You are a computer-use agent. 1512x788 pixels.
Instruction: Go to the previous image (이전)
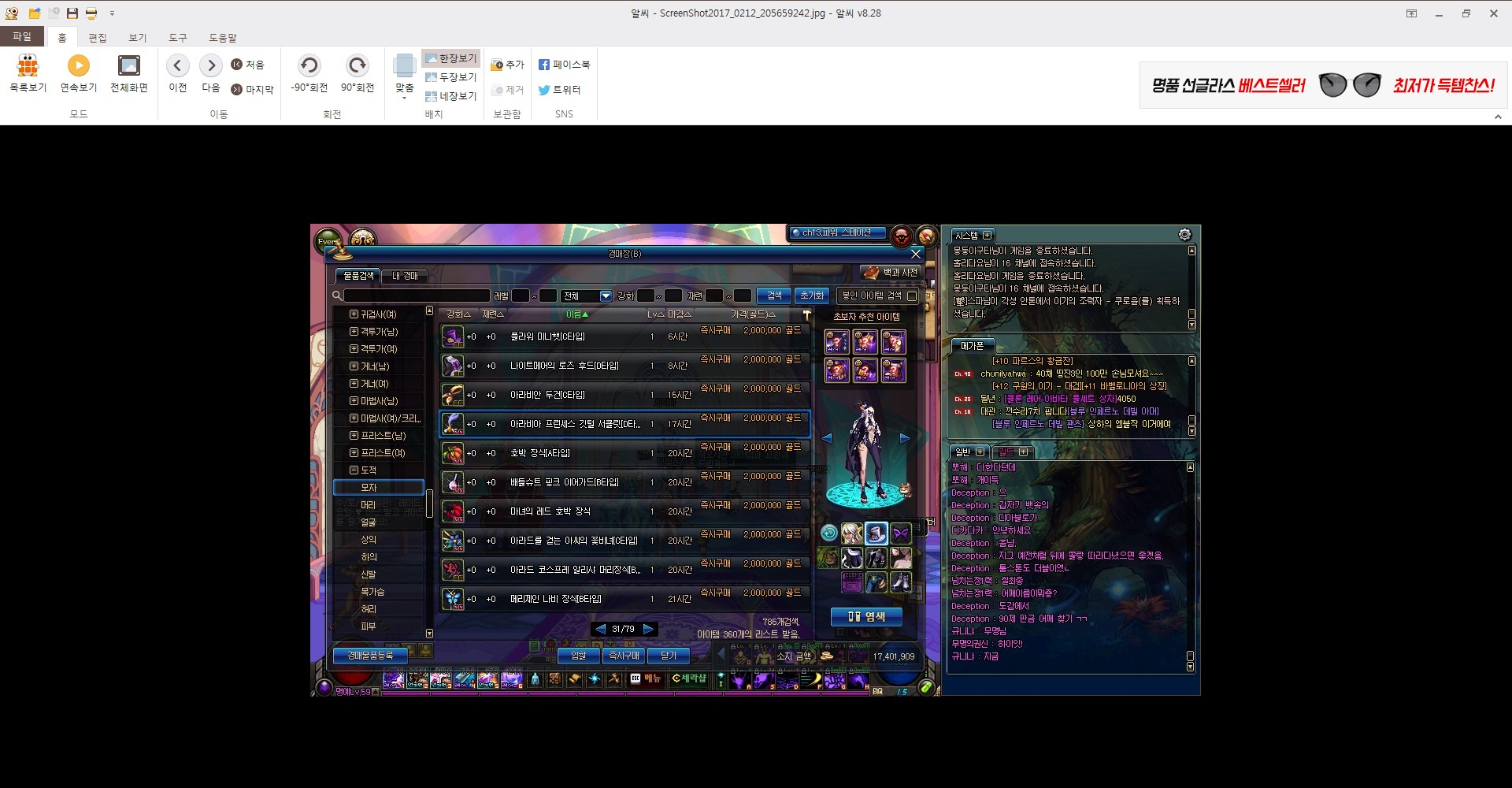coord(178,73)
